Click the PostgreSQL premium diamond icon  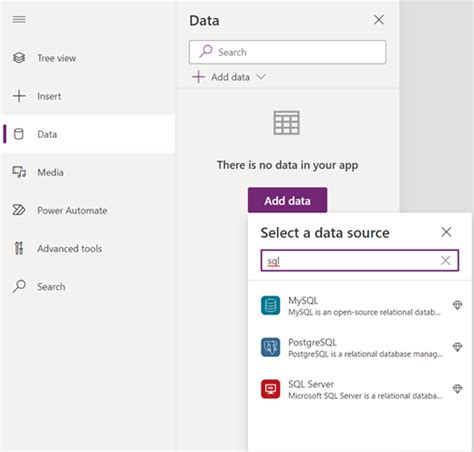click(457, 347)
